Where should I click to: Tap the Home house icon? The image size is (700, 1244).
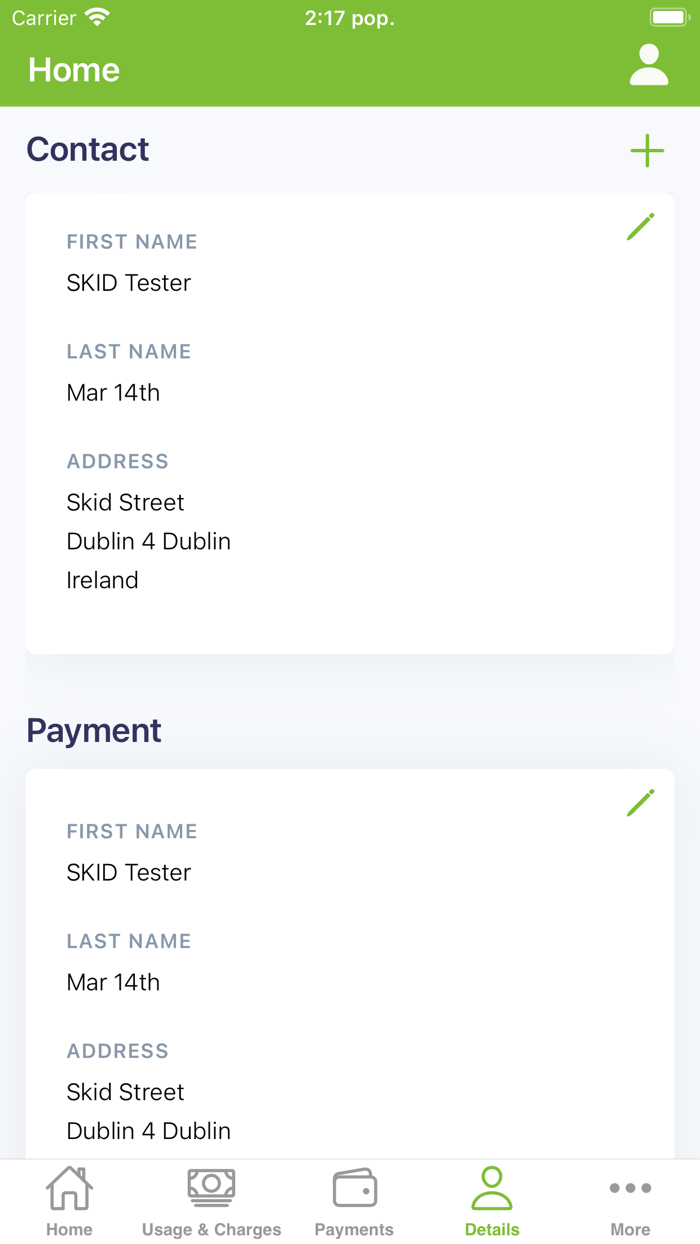pos(69,1189)
